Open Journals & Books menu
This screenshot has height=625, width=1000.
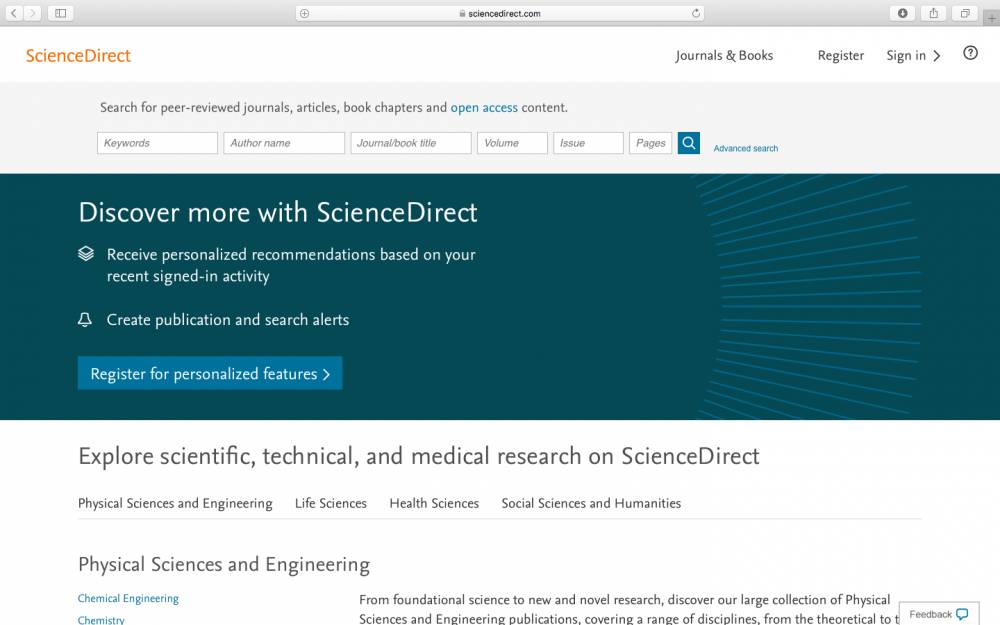point(724,55)
